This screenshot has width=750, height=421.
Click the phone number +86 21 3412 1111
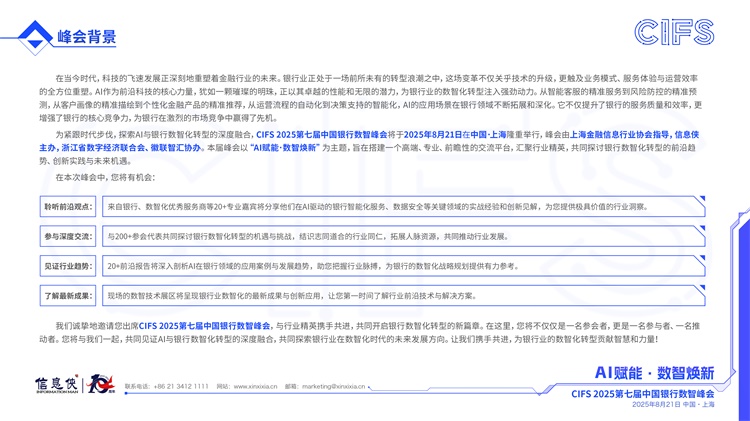(x=181, y=387)
